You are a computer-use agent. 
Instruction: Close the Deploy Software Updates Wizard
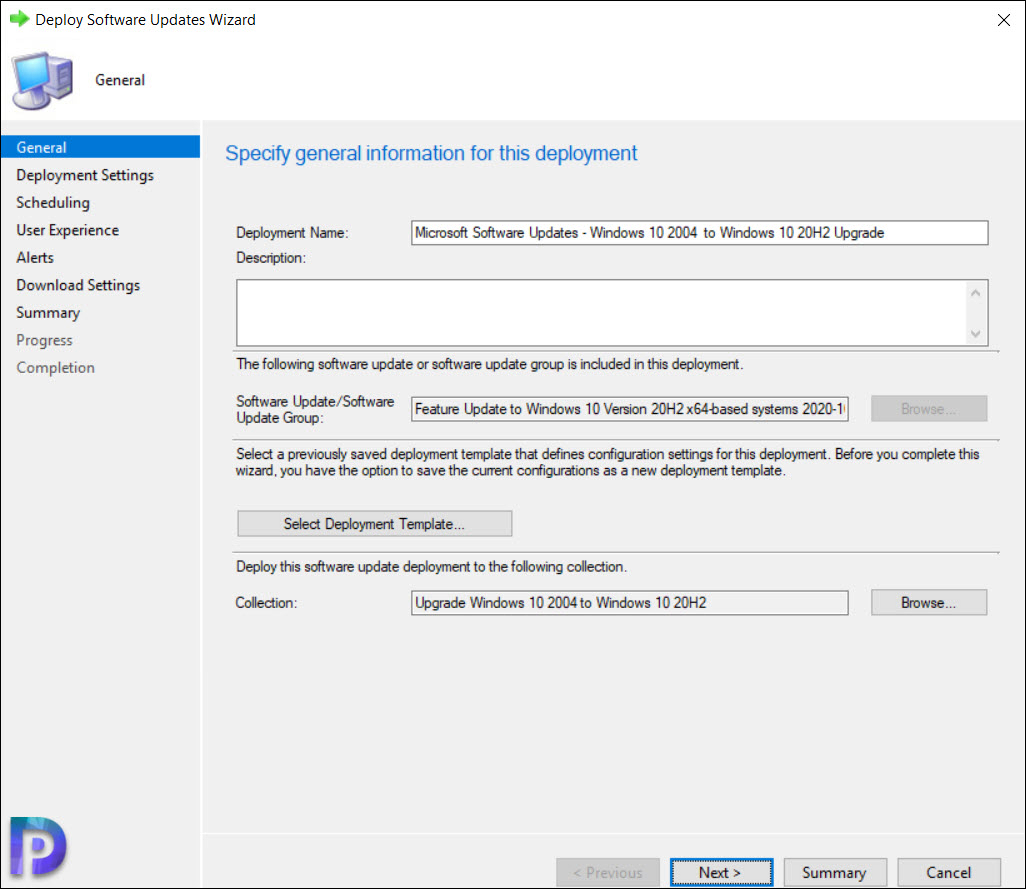[1004, 20]
